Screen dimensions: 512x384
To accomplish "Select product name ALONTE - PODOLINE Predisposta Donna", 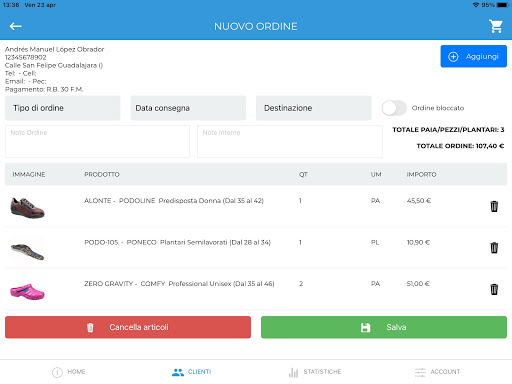I will [x=174, y=201].
